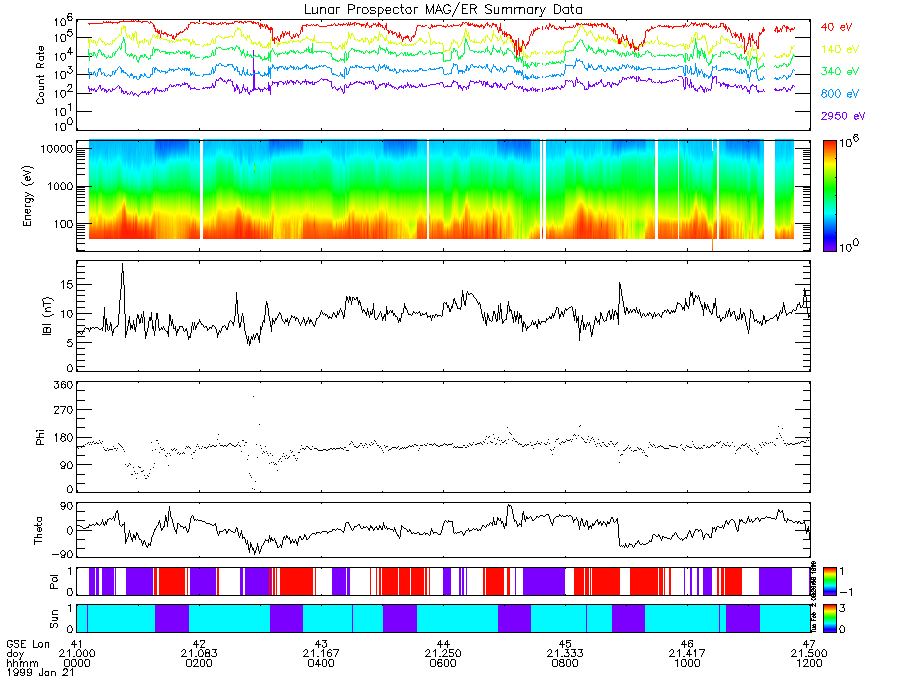Image resolution: width=900 pixels, height=700 pixels.
Task: Click the 'Count Rate' axis label
Action: pyautogui.click(x=40, y=75)
